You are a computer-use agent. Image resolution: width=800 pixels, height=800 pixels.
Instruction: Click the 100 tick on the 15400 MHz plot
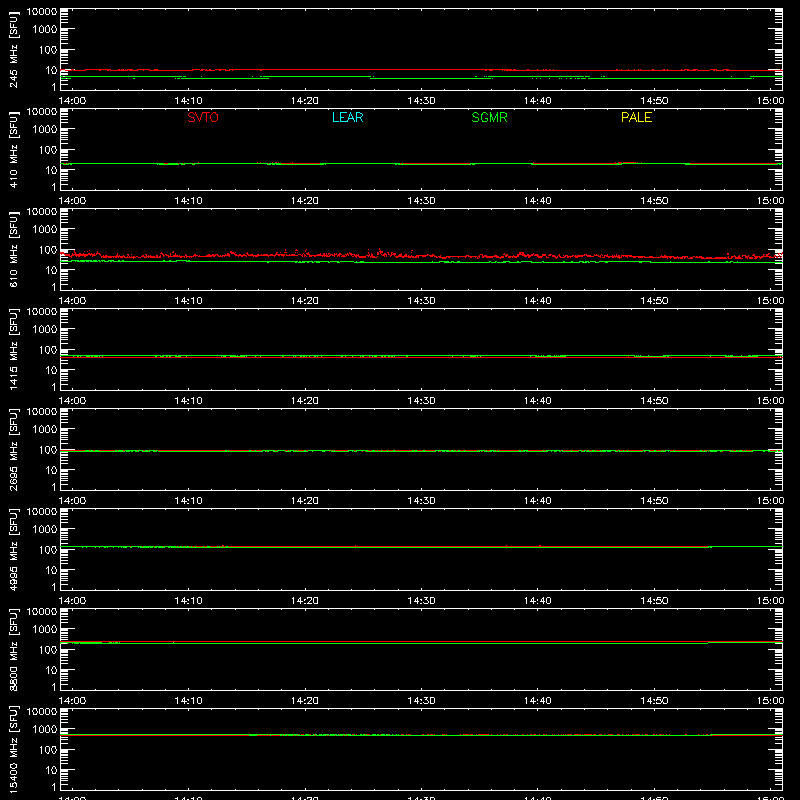(x=48, y=750)
